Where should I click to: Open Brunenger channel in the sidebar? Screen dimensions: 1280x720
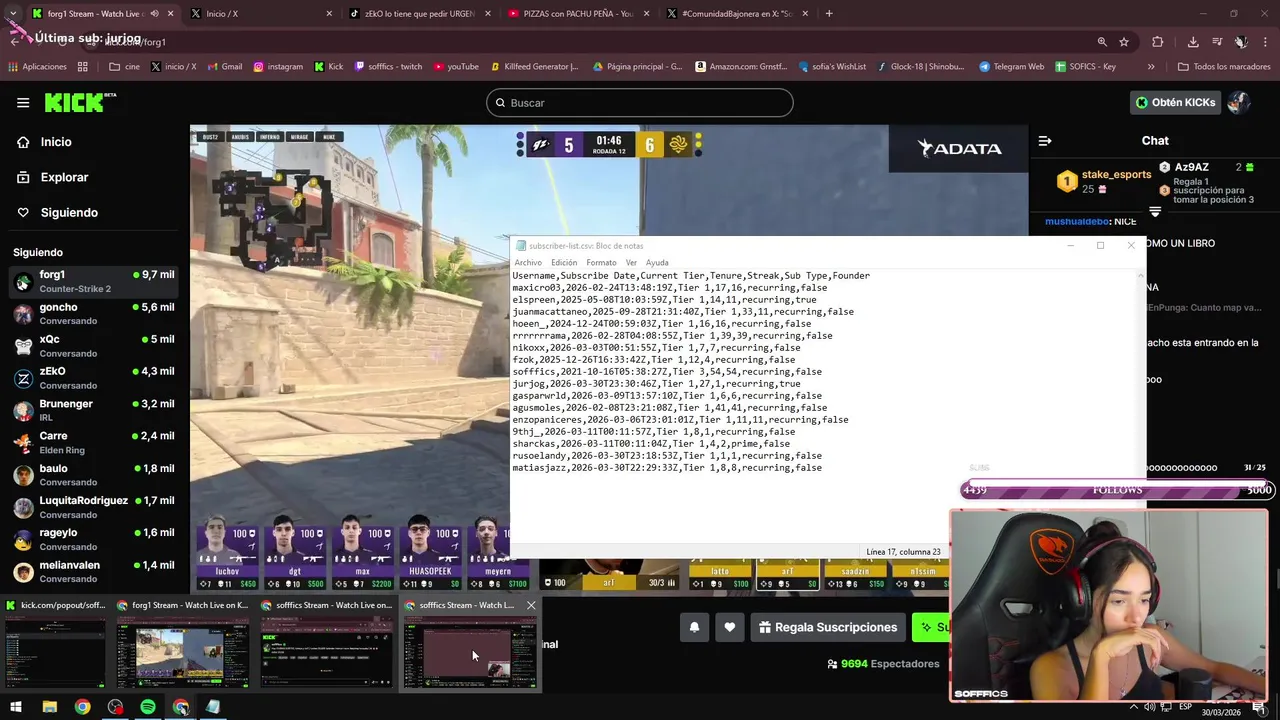pos(93,410)
